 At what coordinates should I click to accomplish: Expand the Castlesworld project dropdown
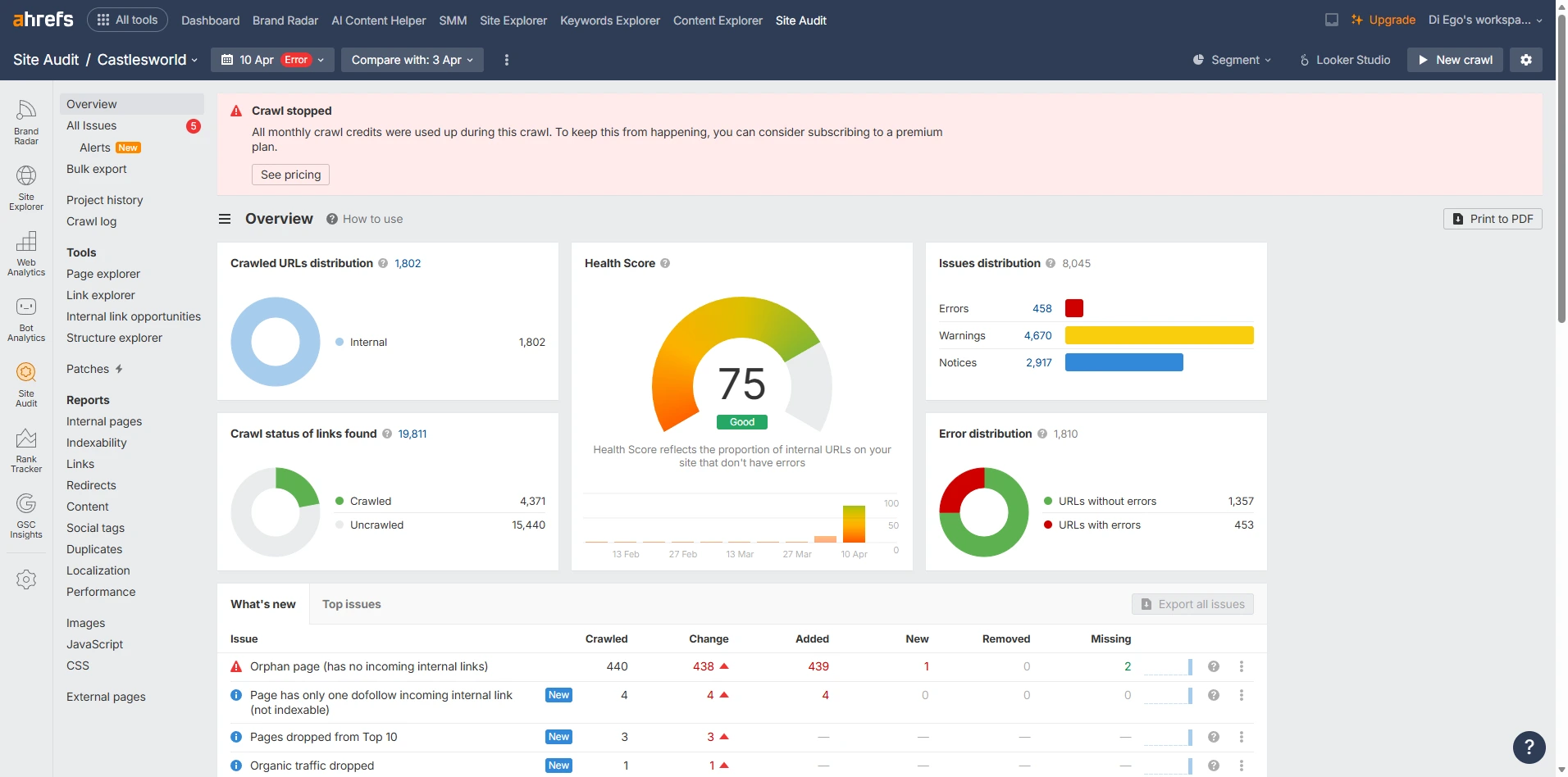[148, 60]
